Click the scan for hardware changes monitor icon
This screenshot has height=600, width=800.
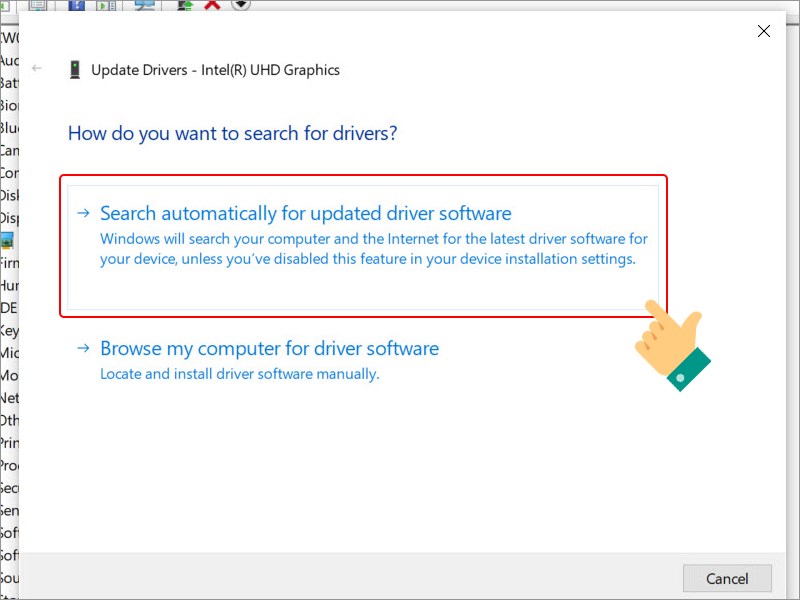(144, 5)
